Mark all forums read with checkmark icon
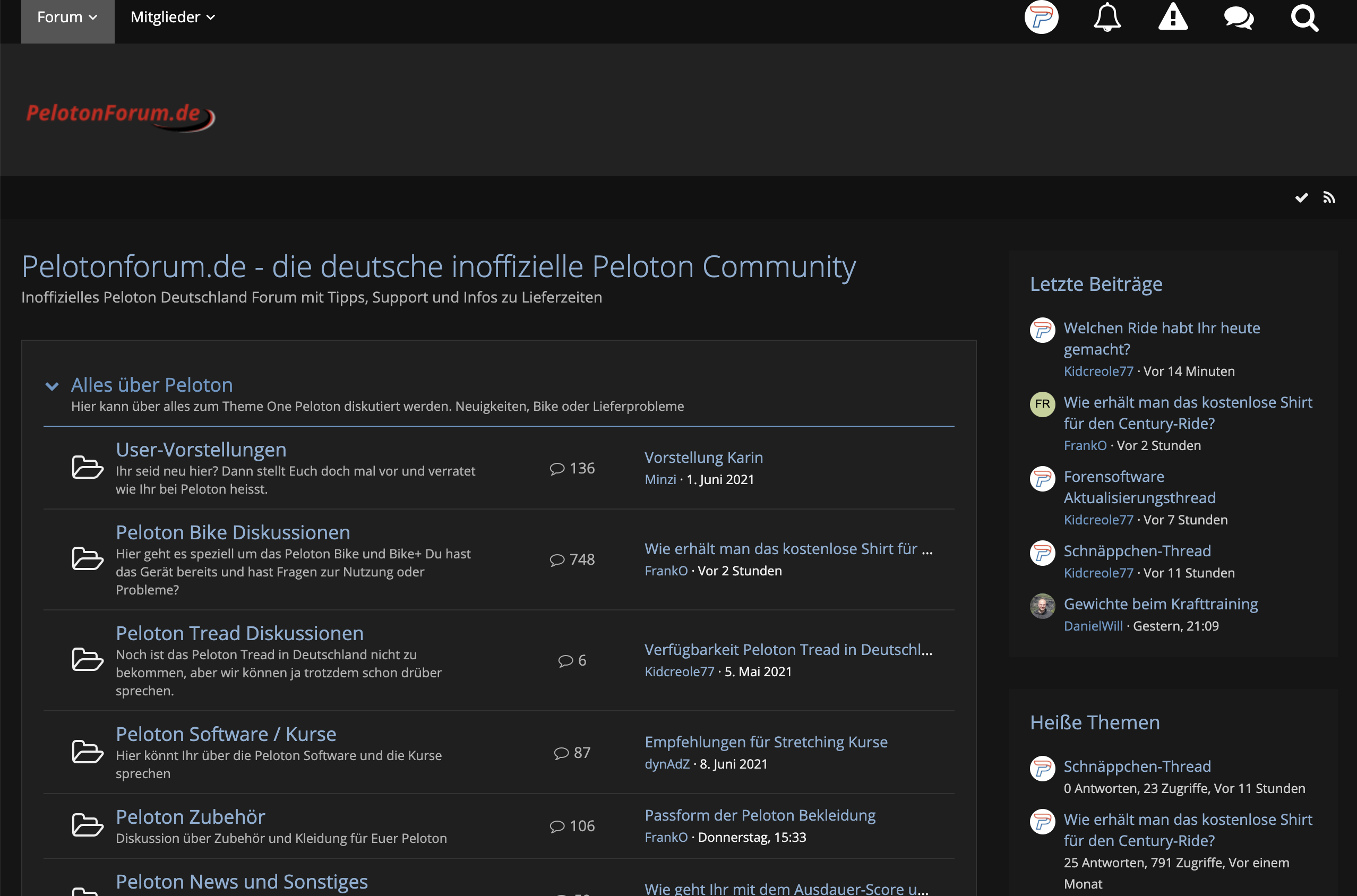 point(1302,197)
